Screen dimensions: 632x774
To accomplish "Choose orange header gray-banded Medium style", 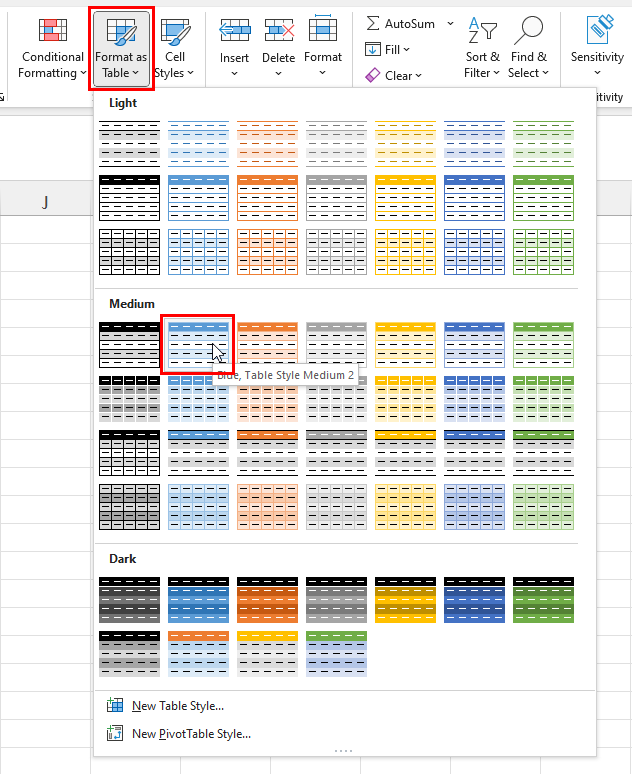I will [x=268, y=453].
